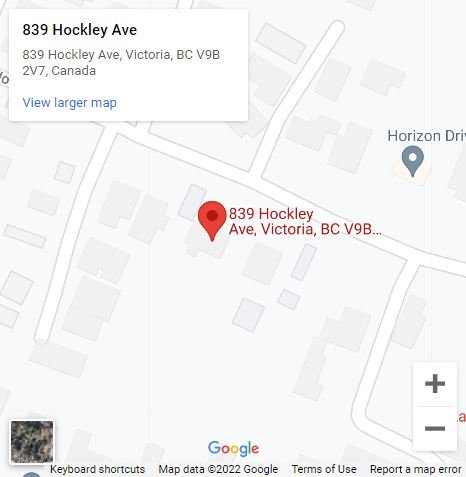Click the red 839 Hockley Ave map label

305,222
